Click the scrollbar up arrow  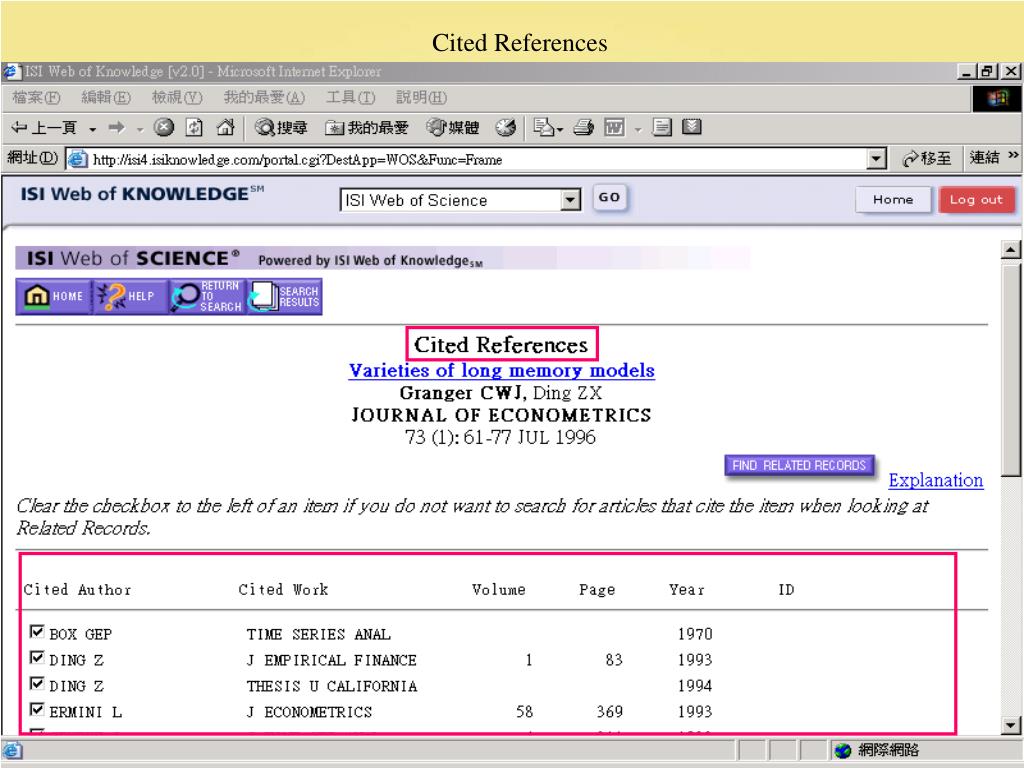tap(1010, 249)
